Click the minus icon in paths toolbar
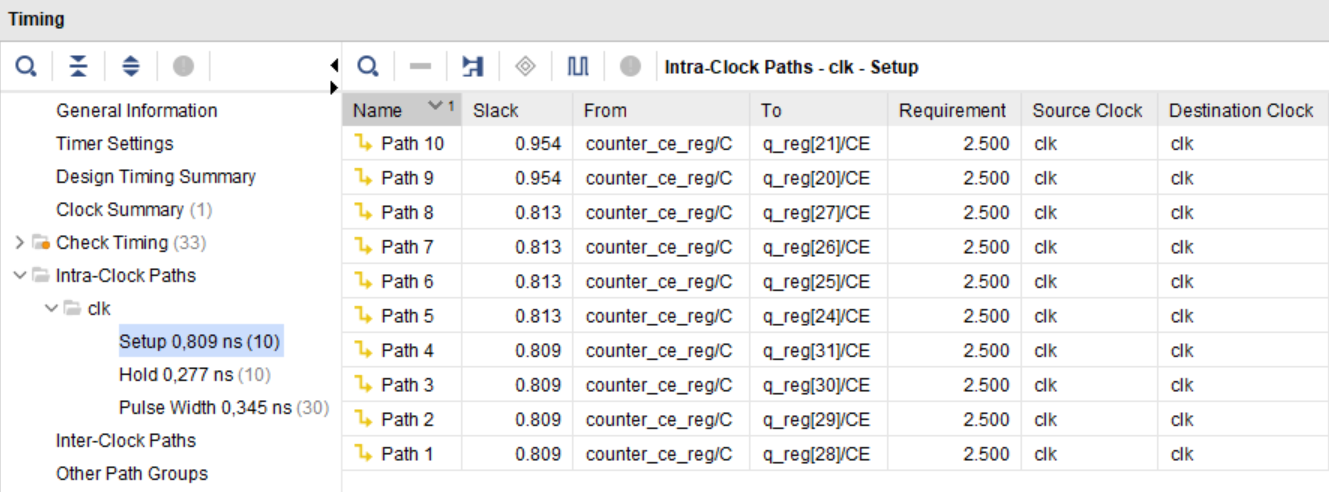 tap(420, 67)
